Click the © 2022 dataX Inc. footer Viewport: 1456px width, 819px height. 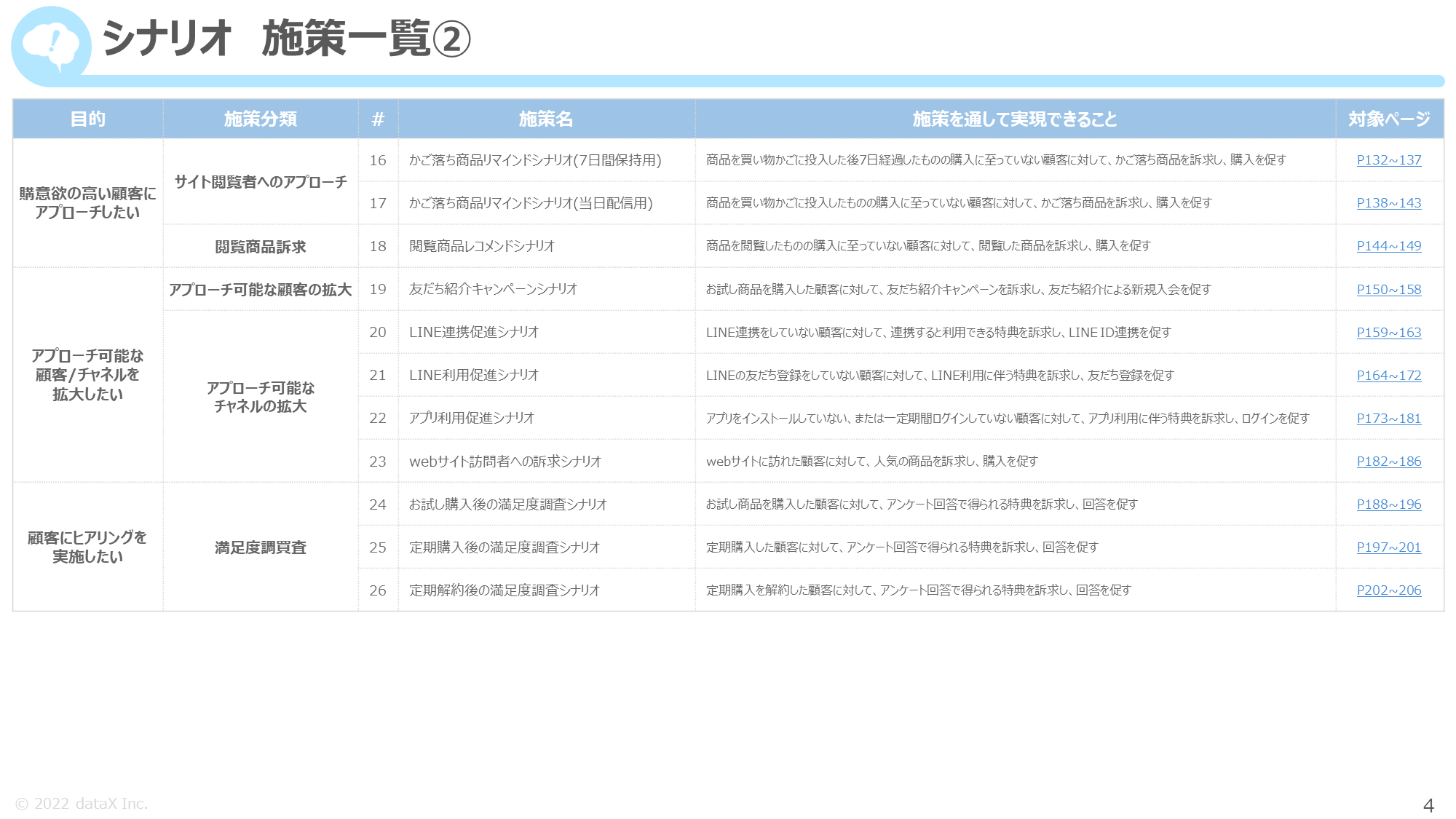82,804
